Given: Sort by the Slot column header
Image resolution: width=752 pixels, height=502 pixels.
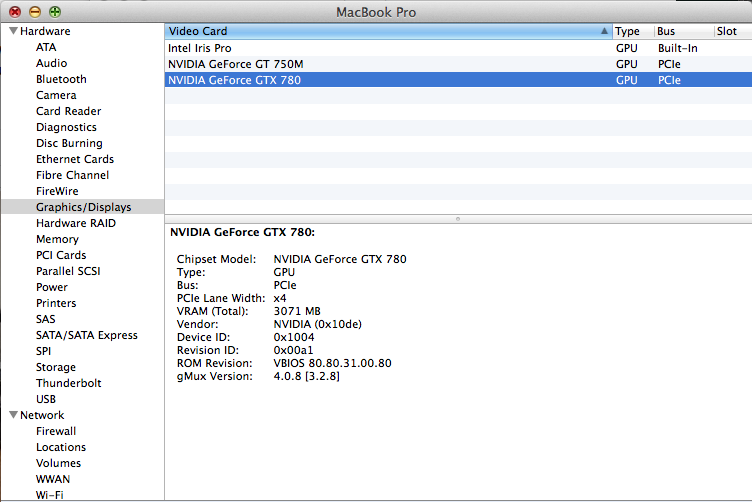Looking at the screenshot, I should click(733, 31).
